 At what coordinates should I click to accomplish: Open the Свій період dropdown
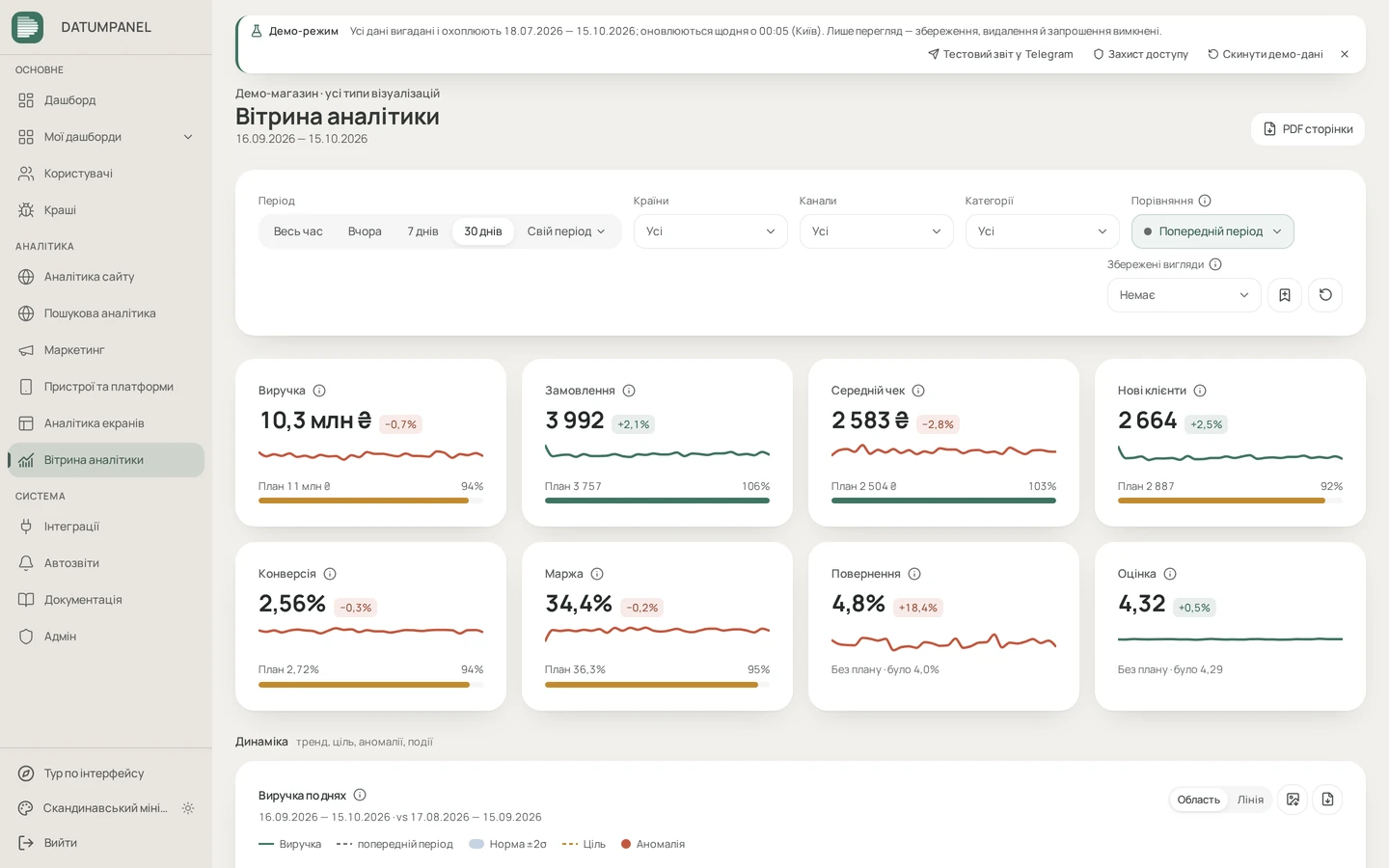click(x=566, y=231)
